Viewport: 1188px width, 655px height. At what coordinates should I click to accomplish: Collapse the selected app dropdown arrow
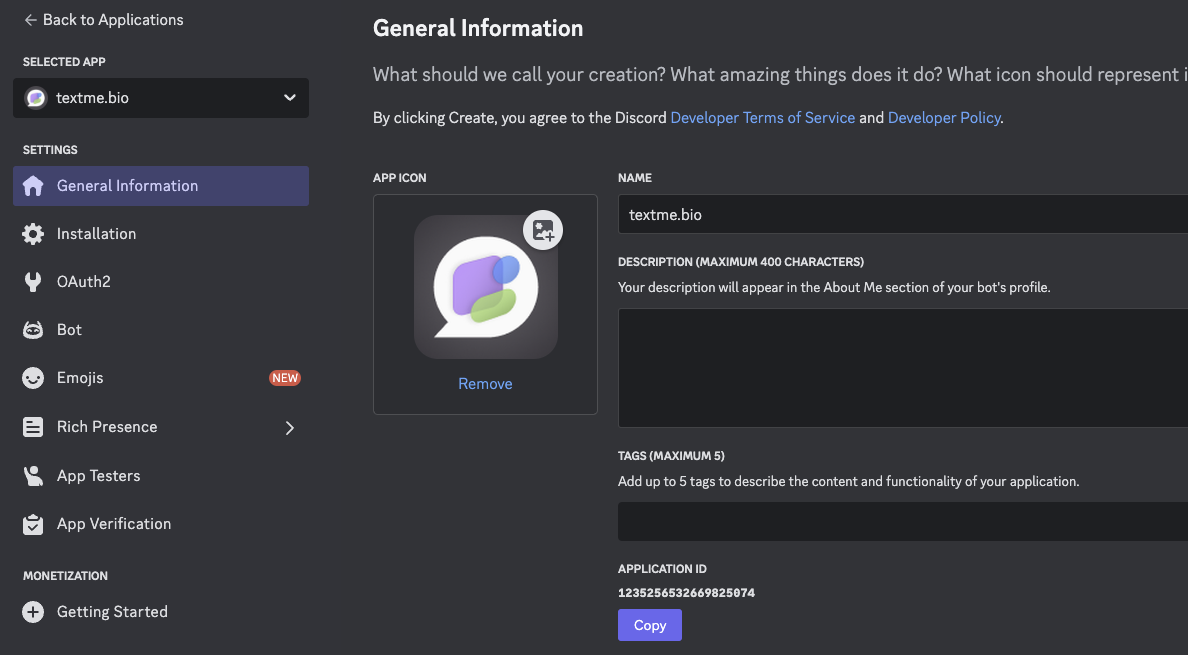(x=289, y=97)
